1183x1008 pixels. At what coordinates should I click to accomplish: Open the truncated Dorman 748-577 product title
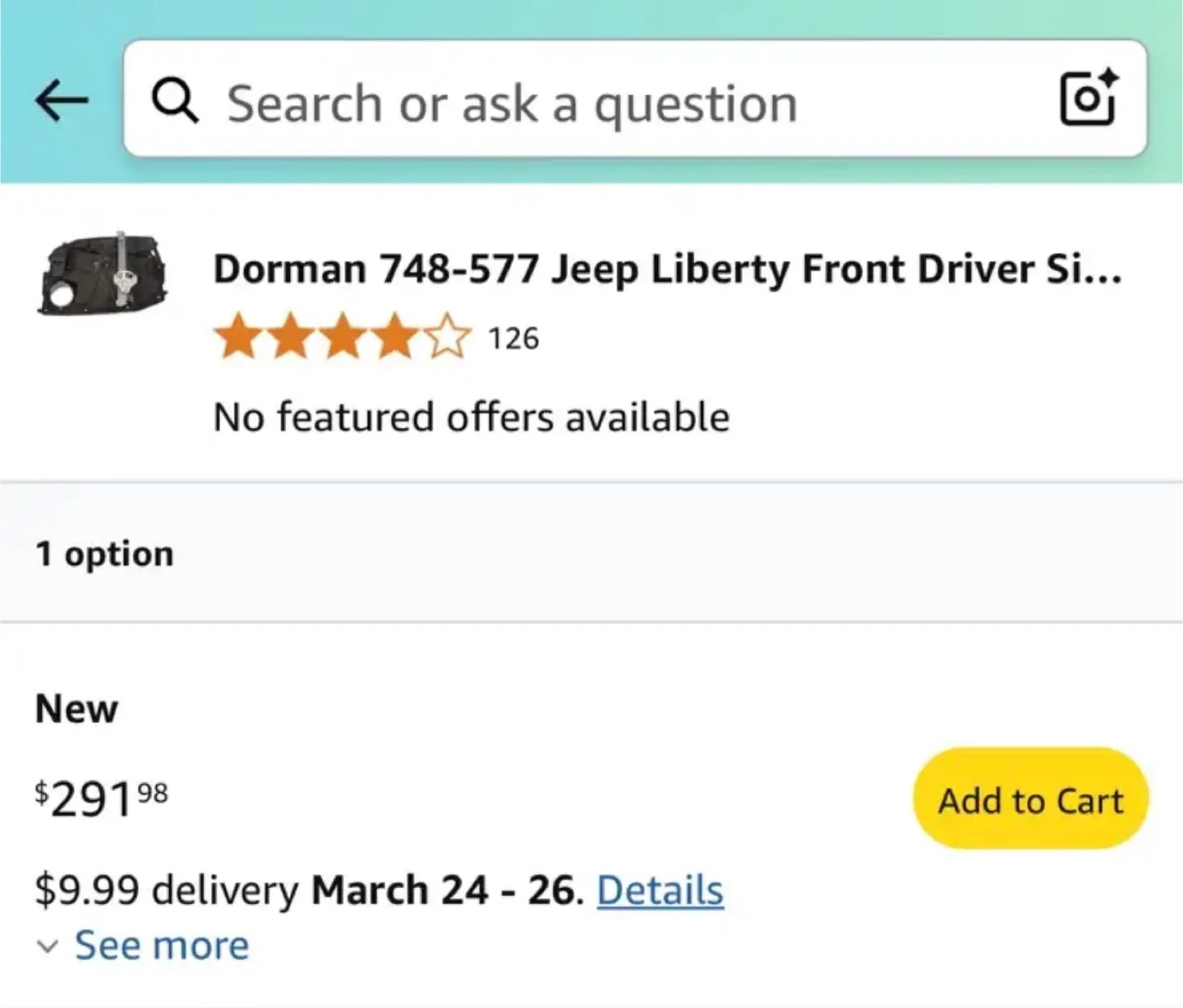coord(668,268)
